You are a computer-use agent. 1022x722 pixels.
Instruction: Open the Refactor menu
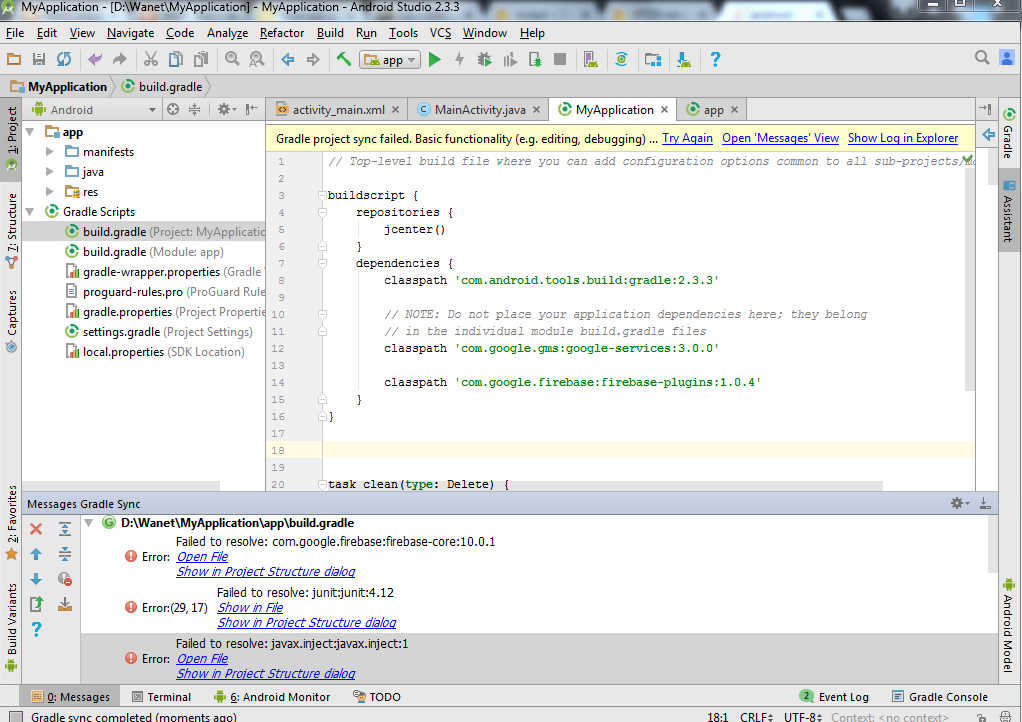click(282, 33)
